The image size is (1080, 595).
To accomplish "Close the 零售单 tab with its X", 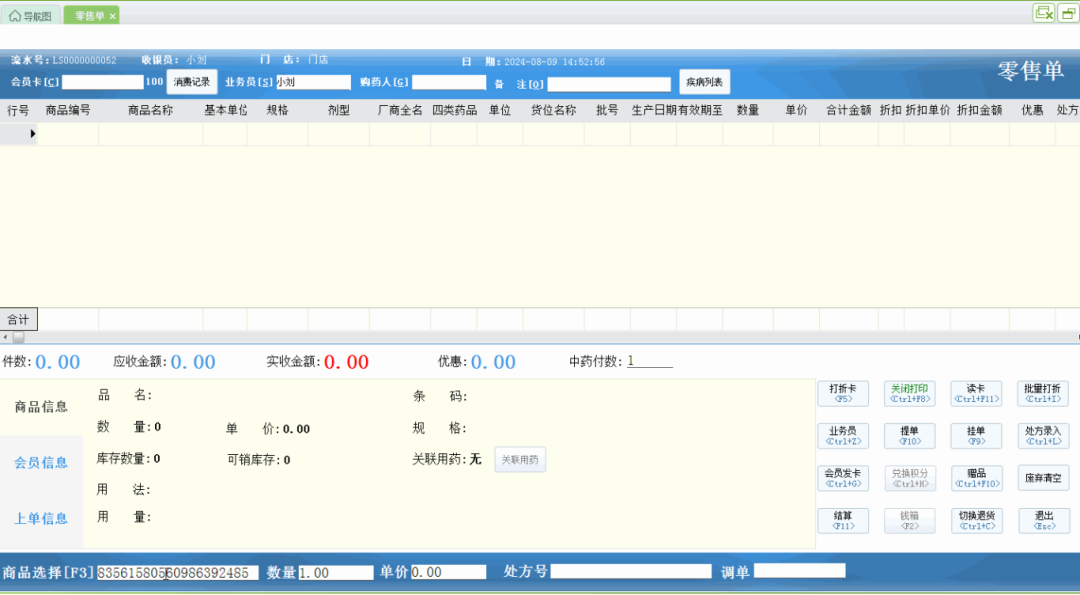I will tap(113, 16).
